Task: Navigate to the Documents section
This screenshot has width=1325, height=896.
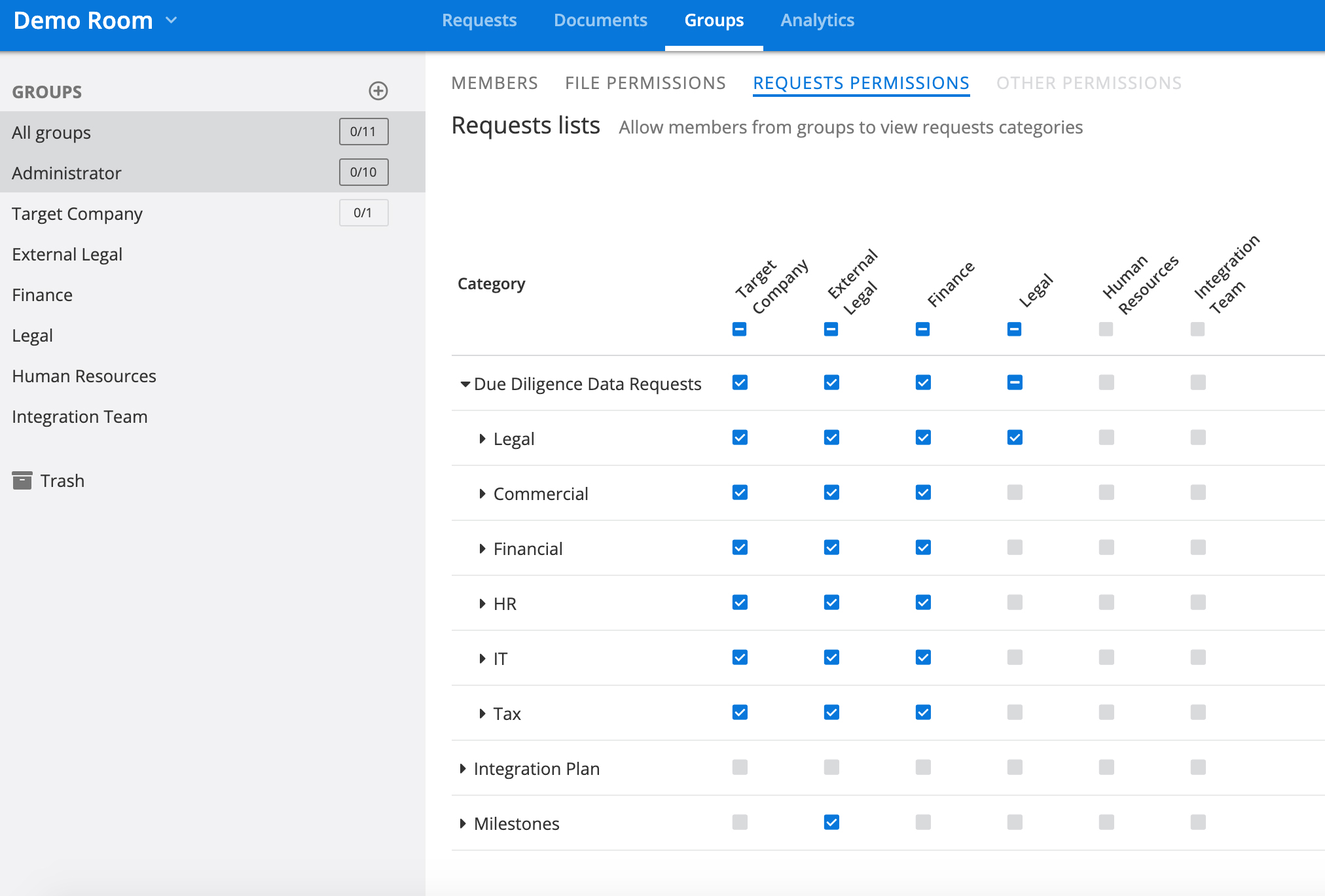Action: click(x=600, y=20)
